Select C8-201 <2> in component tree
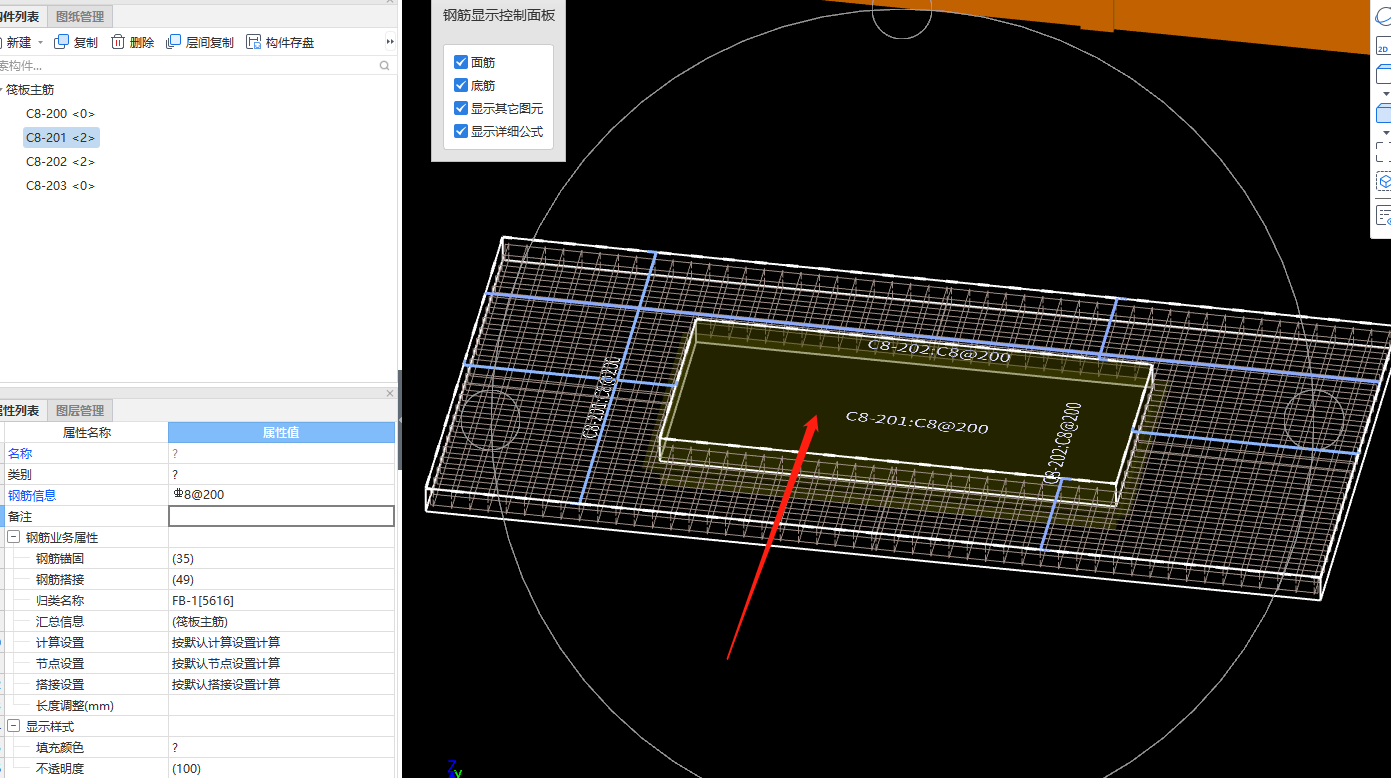The image size is (1391, 778). [x=60, y=138]
